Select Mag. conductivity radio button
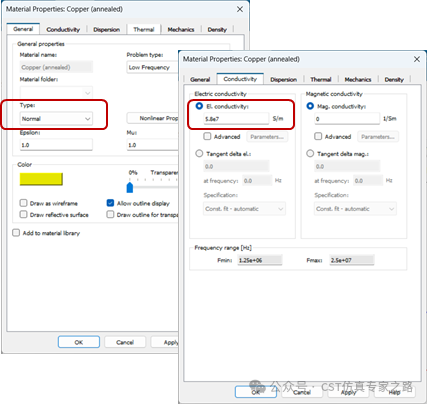Image resolution: width=427 pixels, height=404 pixels. click(310, 106)
